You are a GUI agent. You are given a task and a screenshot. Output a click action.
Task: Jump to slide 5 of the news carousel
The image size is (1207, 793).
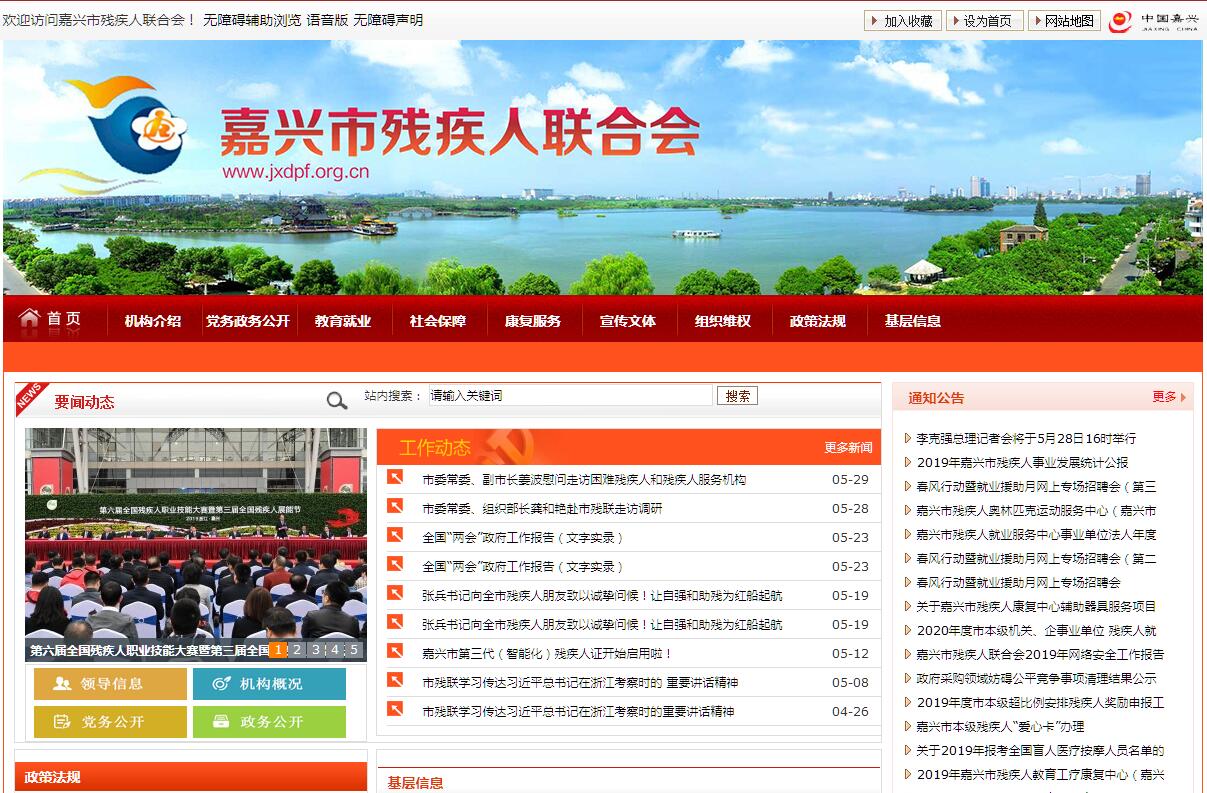[353, 650]
